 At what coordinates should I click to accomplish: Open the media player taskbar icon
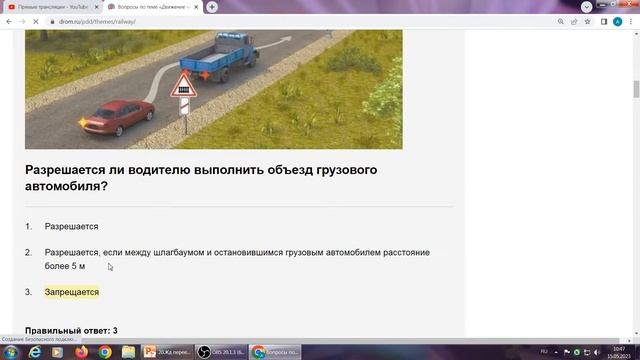pos(57,352)
